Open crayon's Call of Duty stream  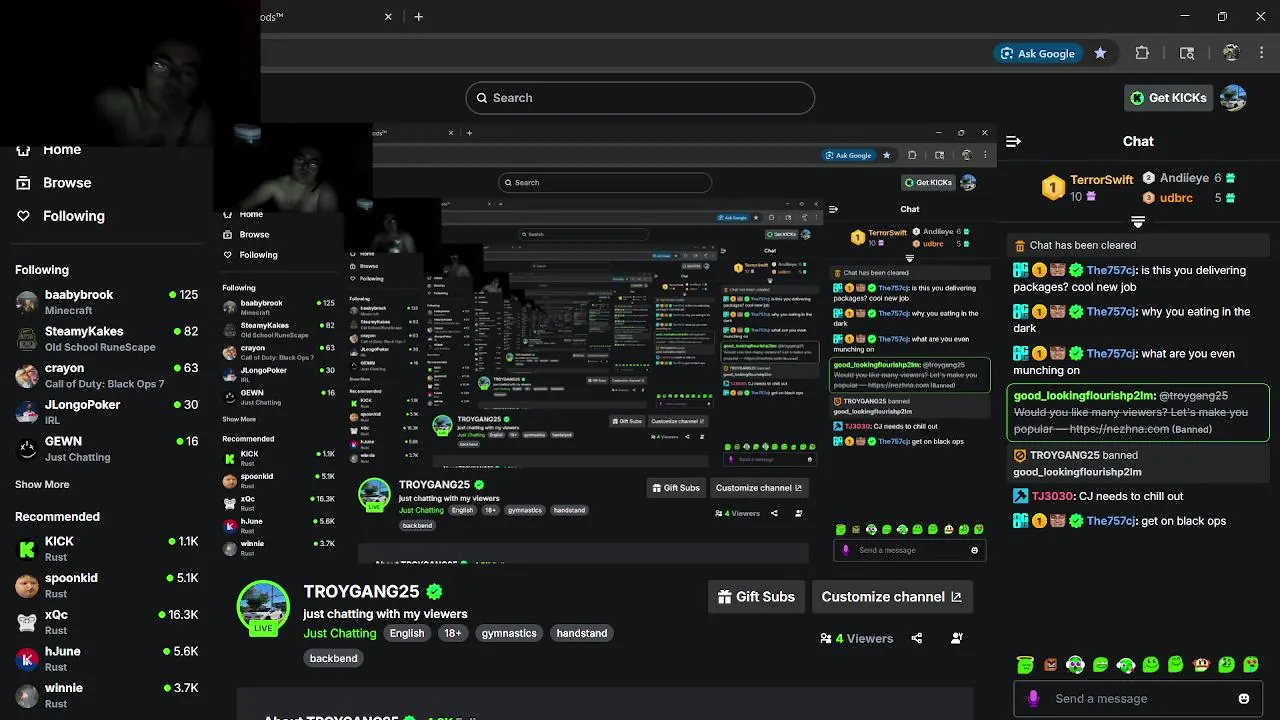(x=106, y=376)
